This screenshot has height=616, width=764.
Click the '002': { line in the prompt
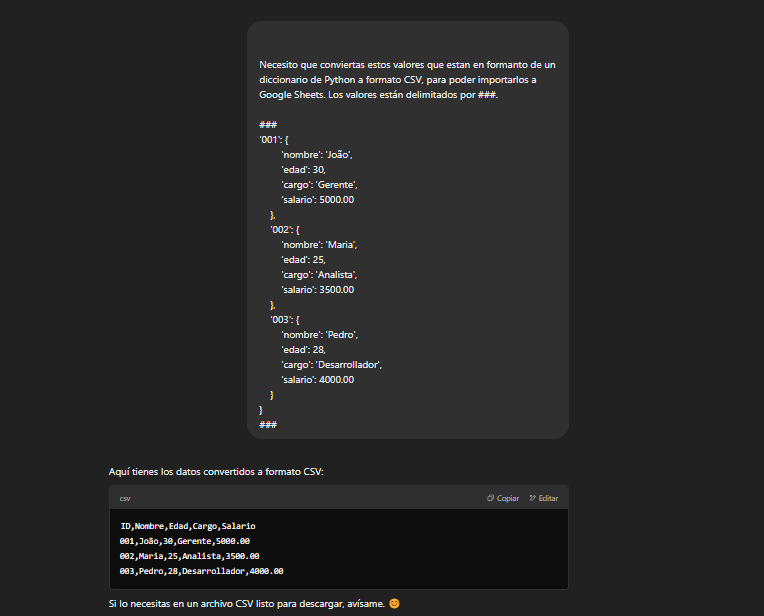285,229
